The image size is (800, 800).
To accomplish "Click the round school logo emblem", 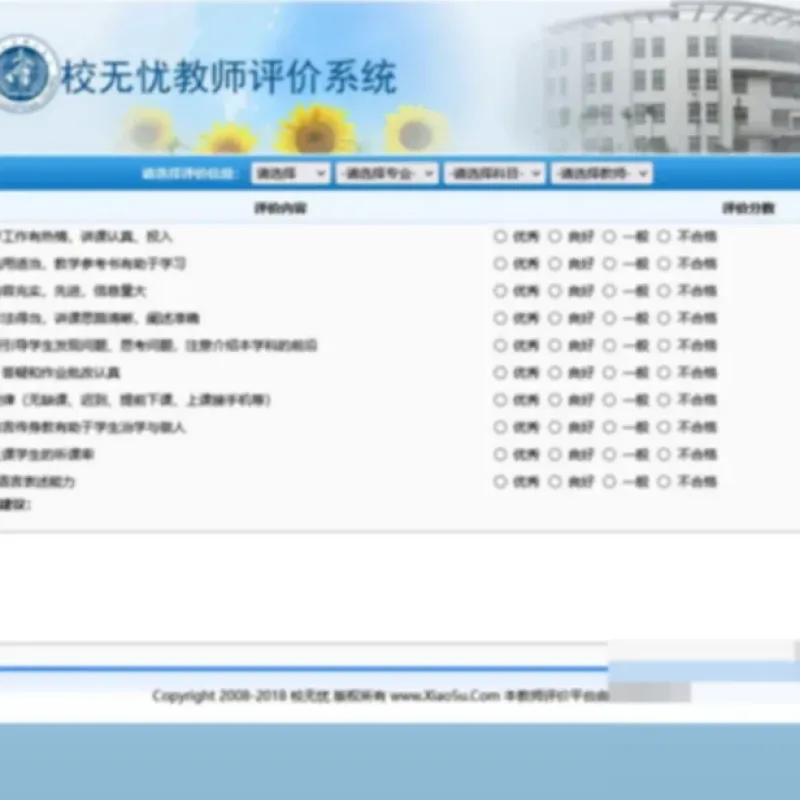I will click(21, 74).
